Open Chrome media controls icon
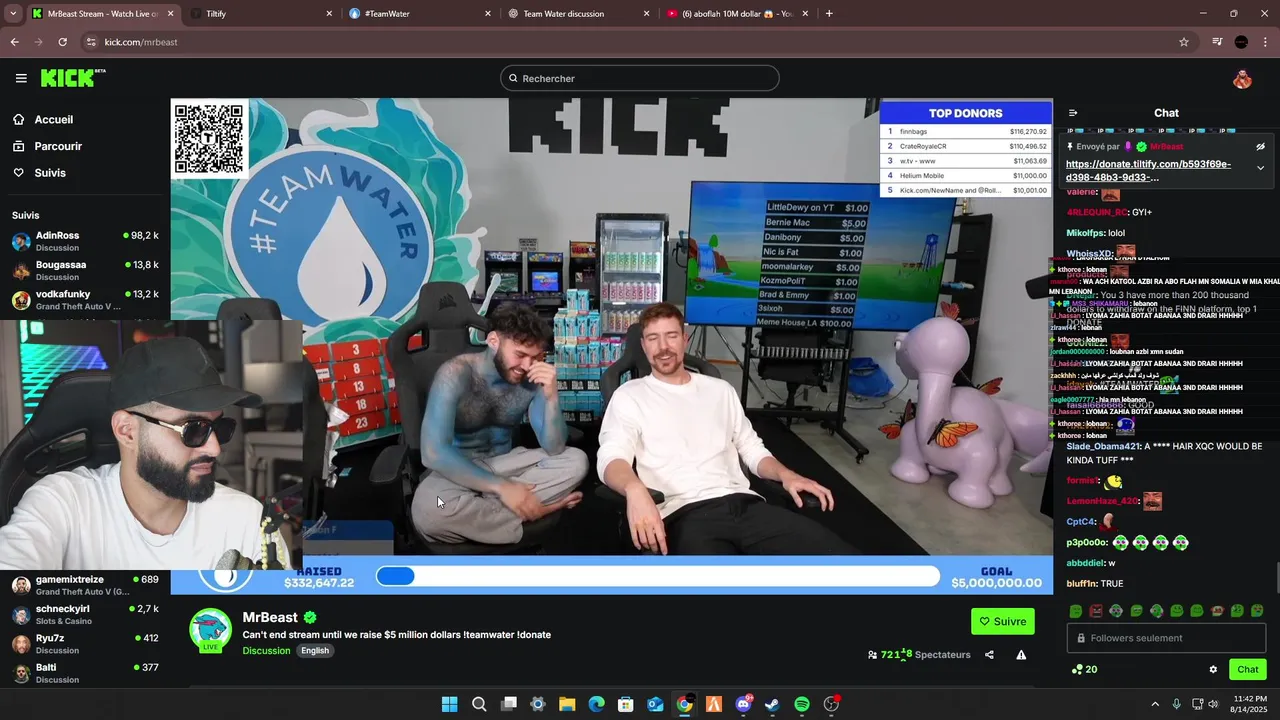The width and height of the screenshot is (1280, 720). click(1217, 42)
